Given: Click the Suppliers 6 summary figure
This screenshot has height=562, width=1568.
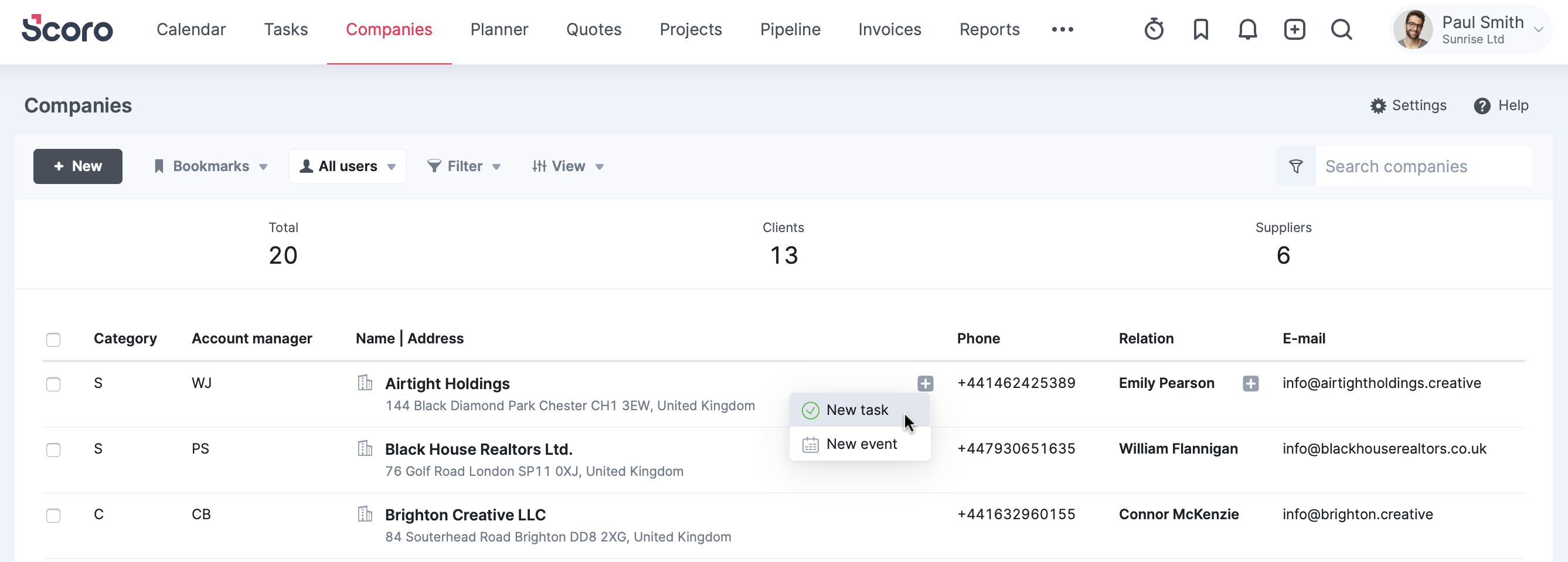Looking at the screenshot, I should click(1283, 256).
